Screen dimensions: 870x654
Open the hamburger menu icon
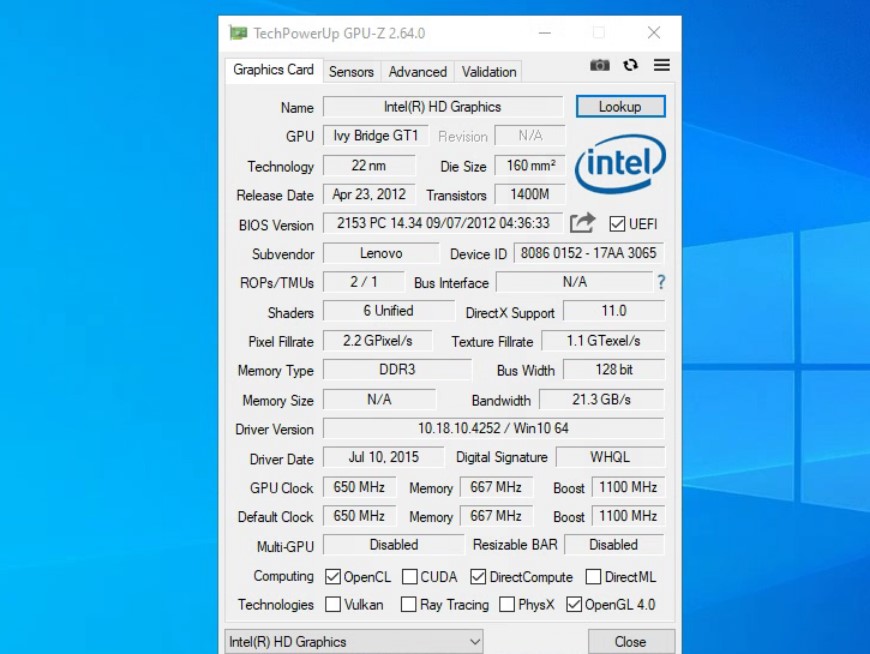661,65
